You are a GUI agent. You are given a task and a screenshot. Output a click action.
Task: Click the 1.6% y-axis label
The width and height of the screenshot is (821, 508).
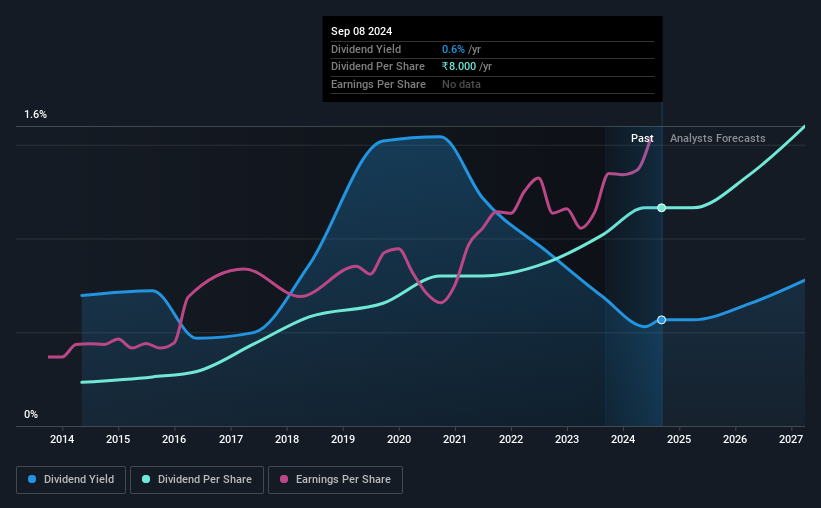[x=36, y=114]
